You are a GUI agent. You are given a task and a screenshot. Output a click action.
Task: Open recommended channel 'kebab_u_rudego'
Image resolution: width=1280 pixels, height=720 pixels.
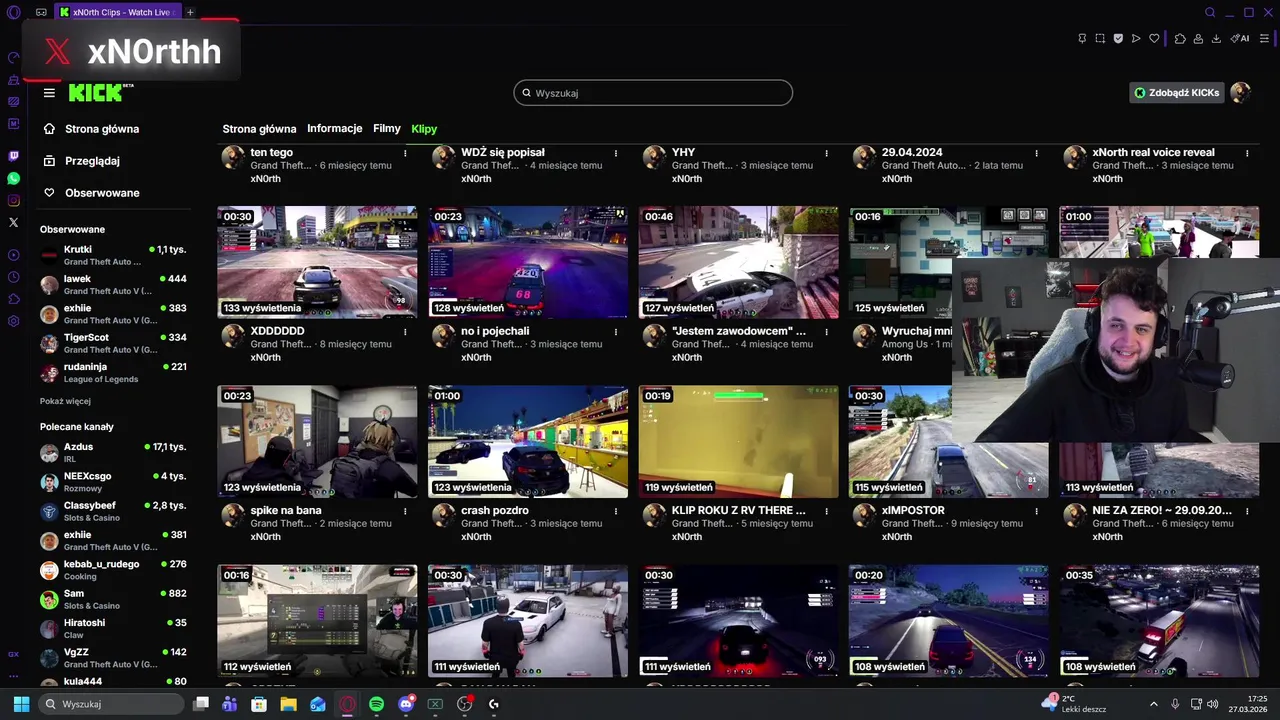113,570
